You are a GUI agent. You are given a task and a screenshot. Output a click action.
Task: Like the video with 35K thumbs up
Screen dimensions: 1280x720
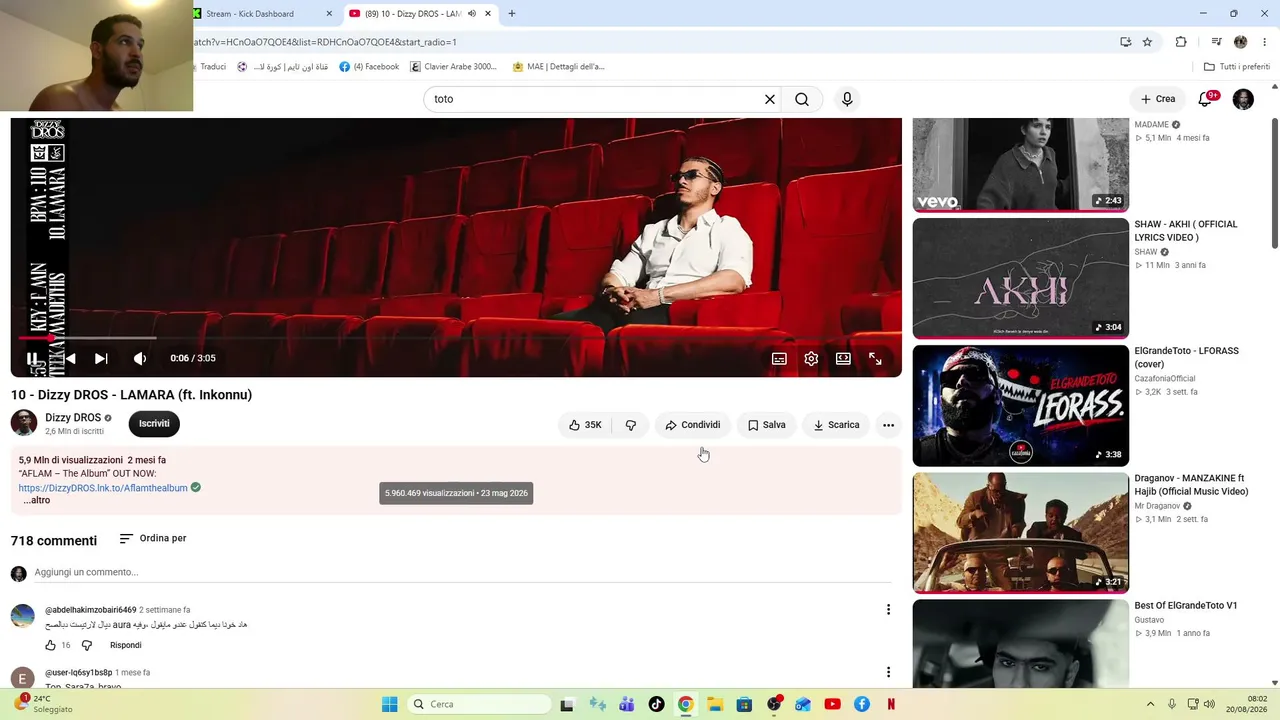[584, 425]
